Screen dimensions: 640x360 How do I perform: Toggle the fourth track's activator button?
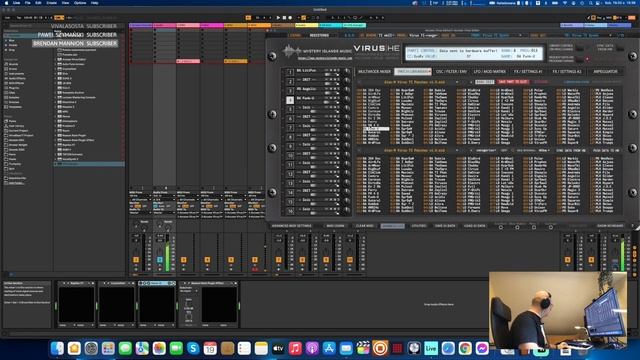(207, 260)
